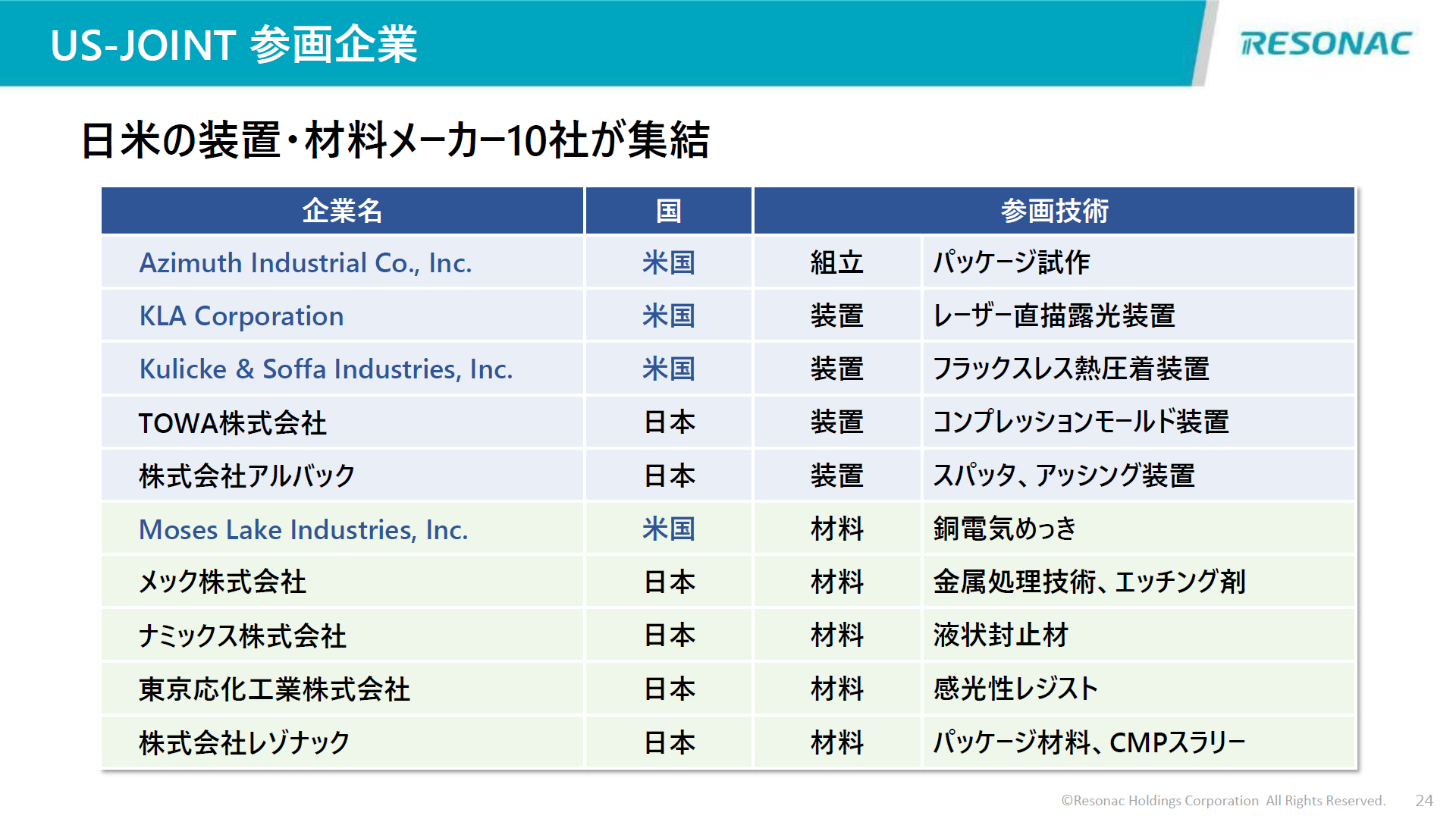The height and width of the screenshot is (819, 1456).
Task: Click the RESONAC logo
Action: (1326, 43)
